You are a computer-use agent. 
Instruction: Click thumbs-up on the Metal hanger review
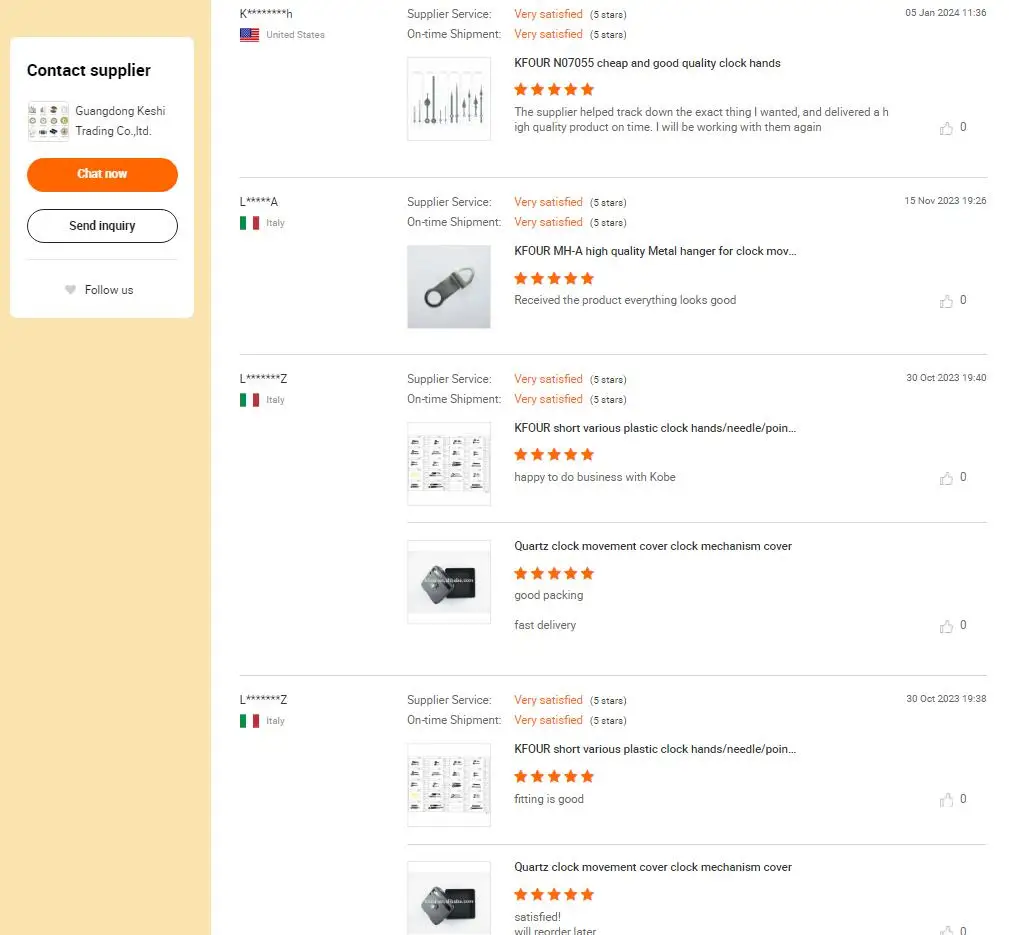[x=946, y=301]
